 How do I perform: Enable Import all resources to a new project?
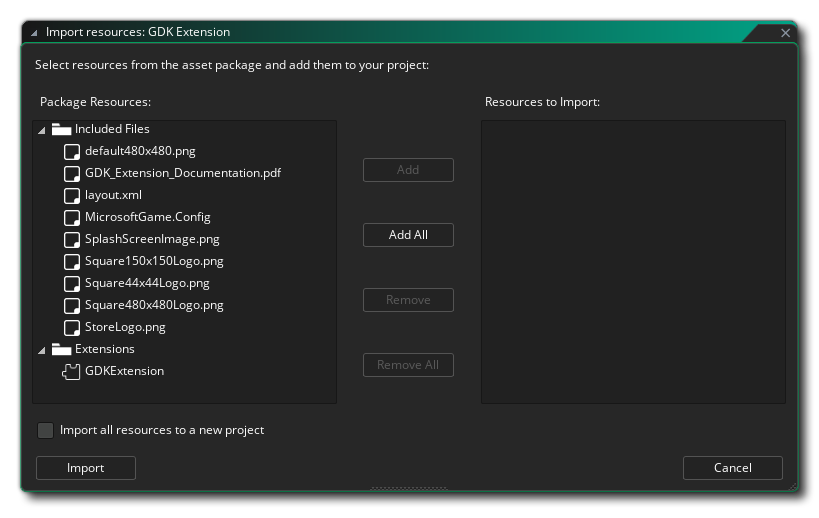[45, 430]
